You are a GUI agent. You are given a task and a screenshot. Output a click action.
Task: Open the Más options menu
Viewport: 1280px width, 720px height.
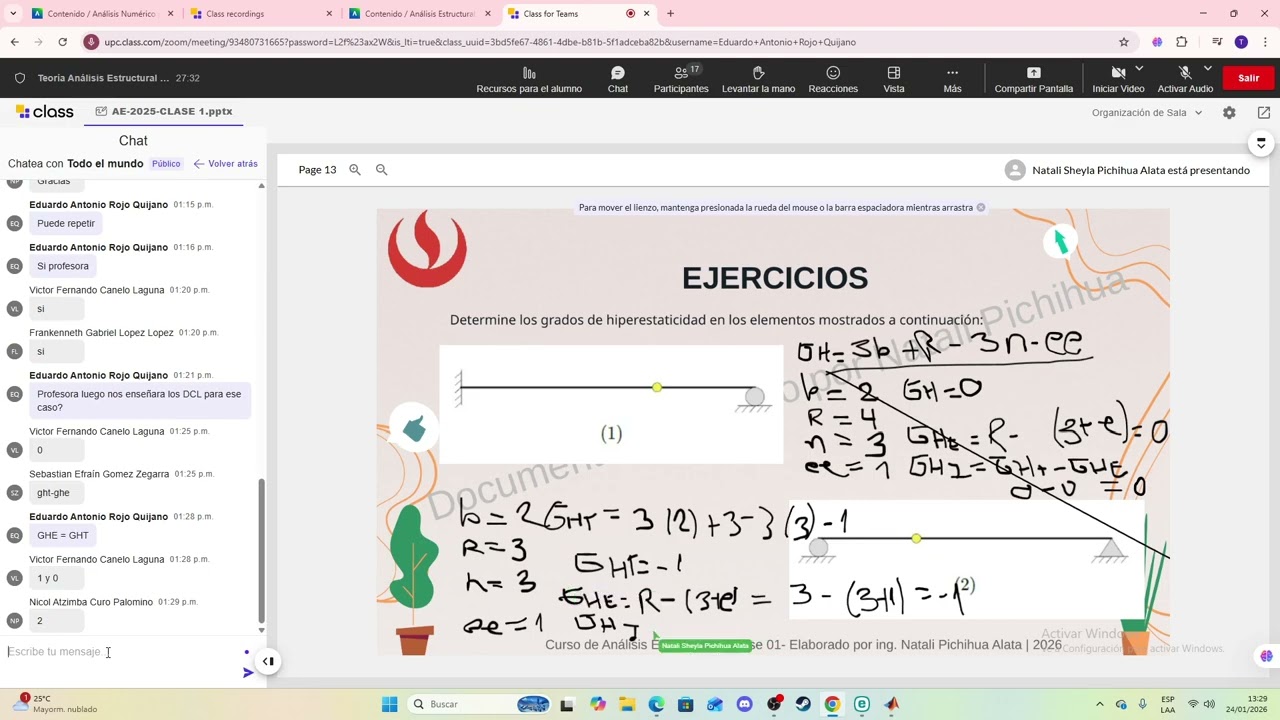click(952, 80)
